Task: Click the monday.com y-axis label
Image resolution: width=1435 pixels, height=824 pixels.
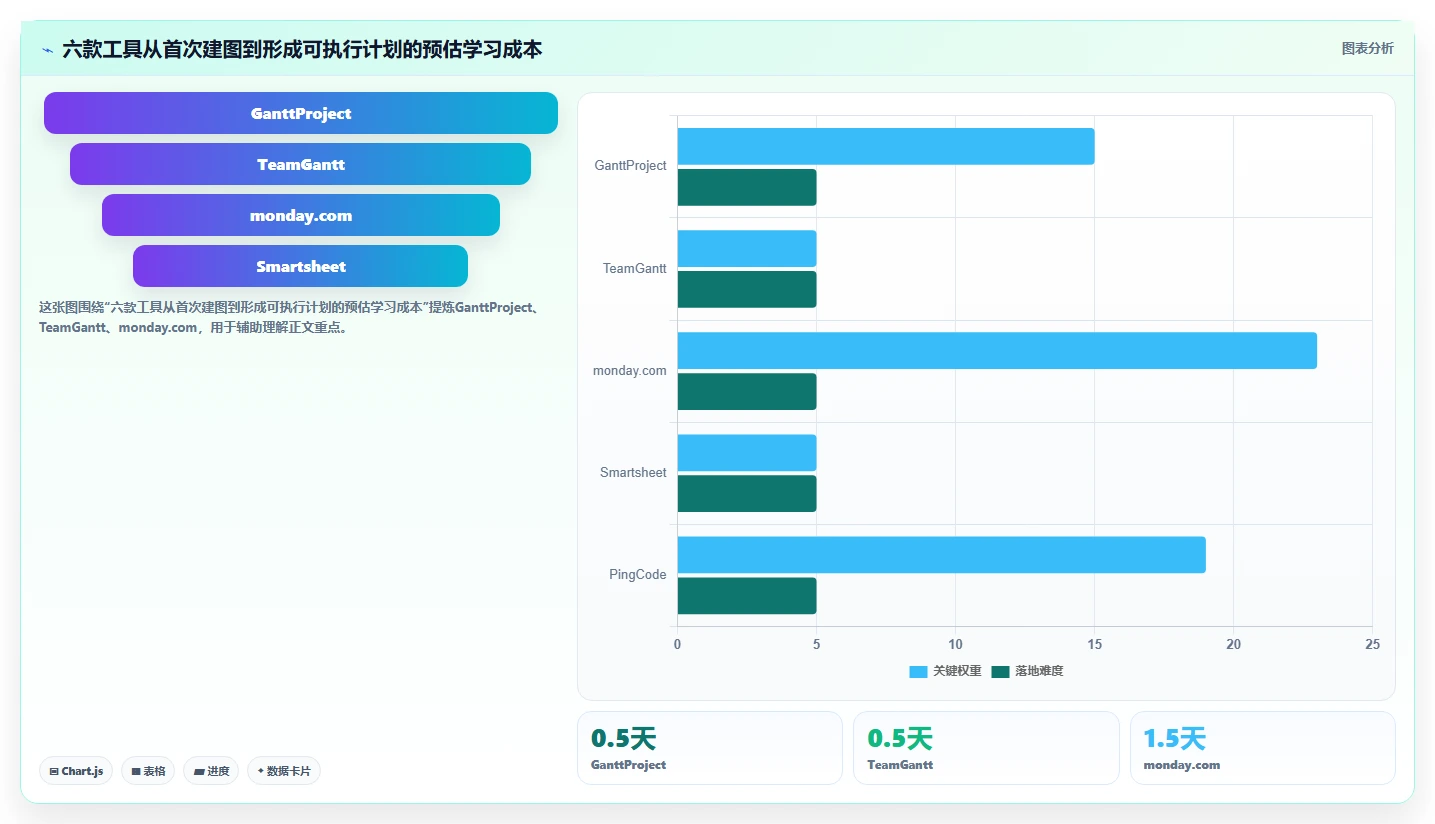Action: [629, 370]
